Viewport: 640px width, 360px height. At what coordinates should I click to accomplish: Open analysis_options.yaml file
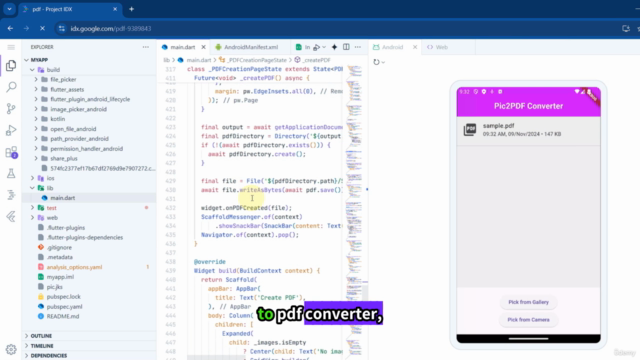click(x=74, y=267)
